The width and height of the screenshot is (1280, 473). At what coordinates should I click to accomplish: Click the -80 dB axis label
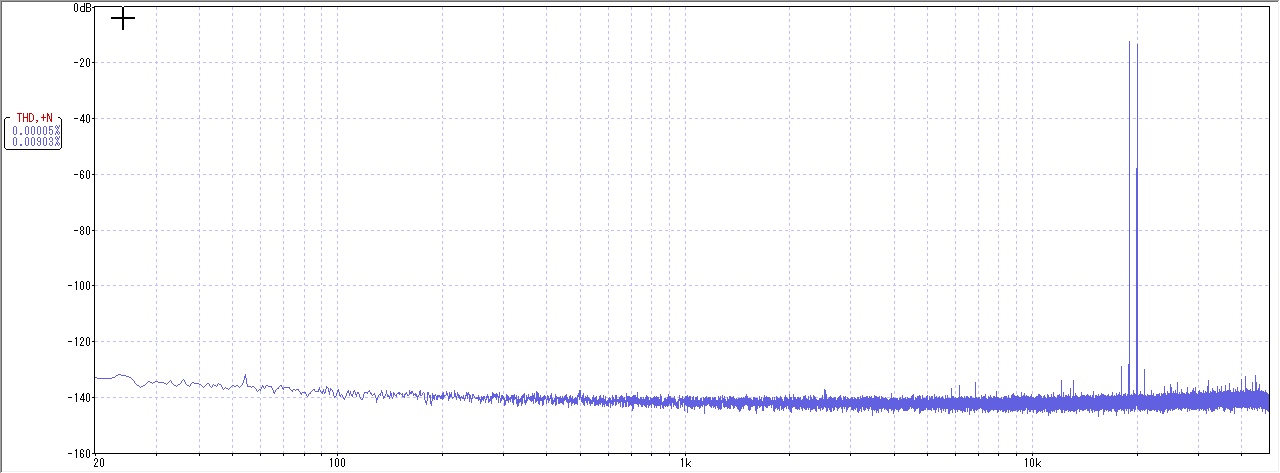coord(83,230)
